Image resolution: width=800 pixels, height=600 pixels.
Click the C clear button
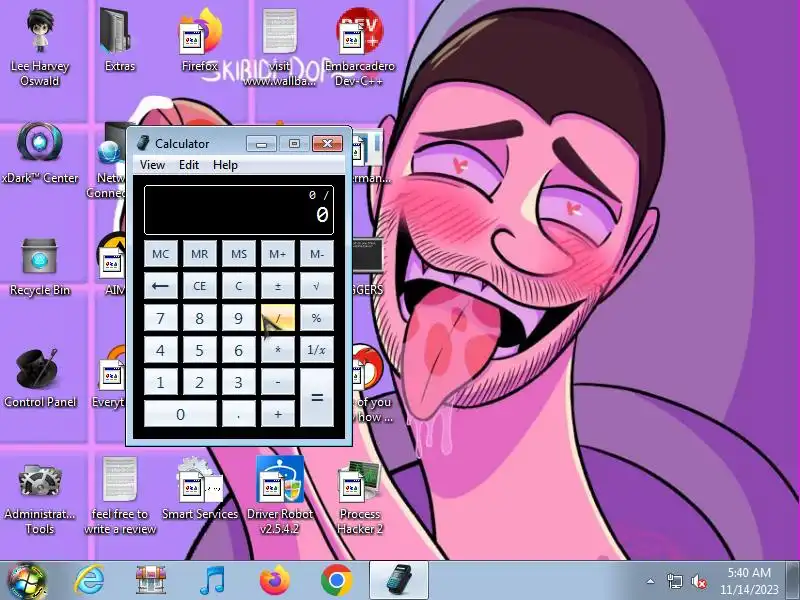(239, 286)
